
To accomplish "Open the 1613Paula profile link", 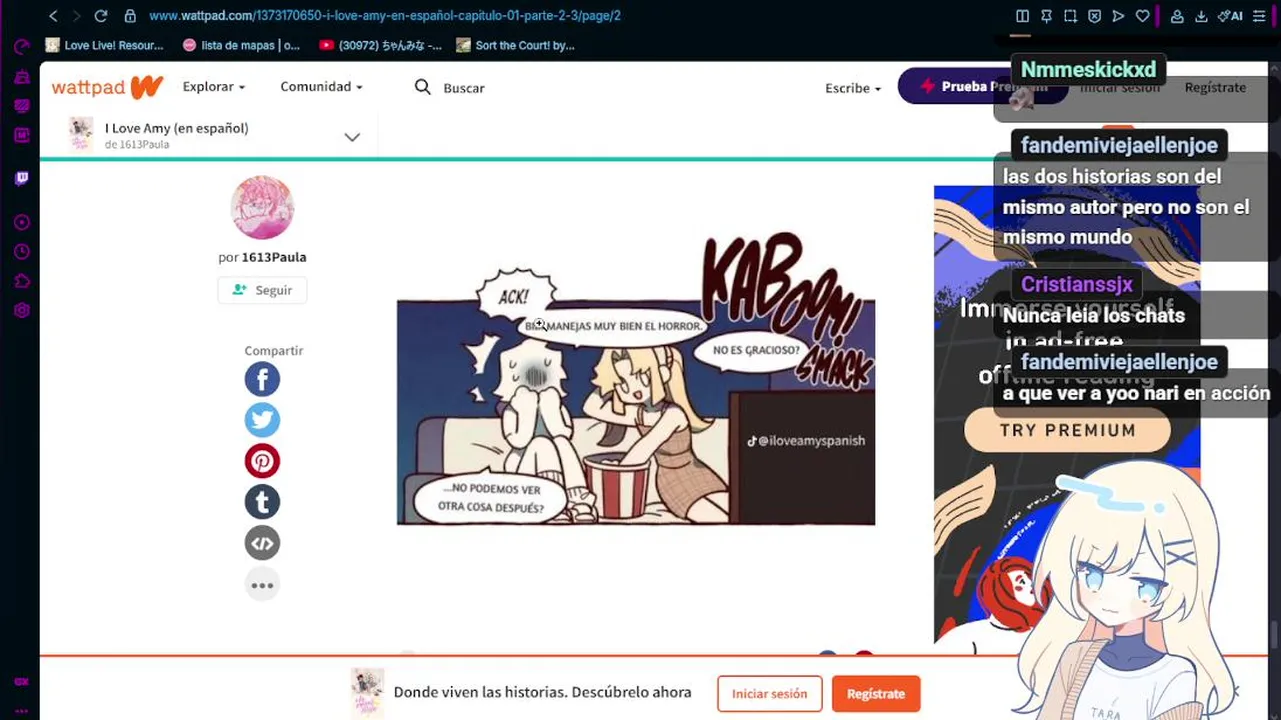I will pyautogui.click(x=273, y=257).
